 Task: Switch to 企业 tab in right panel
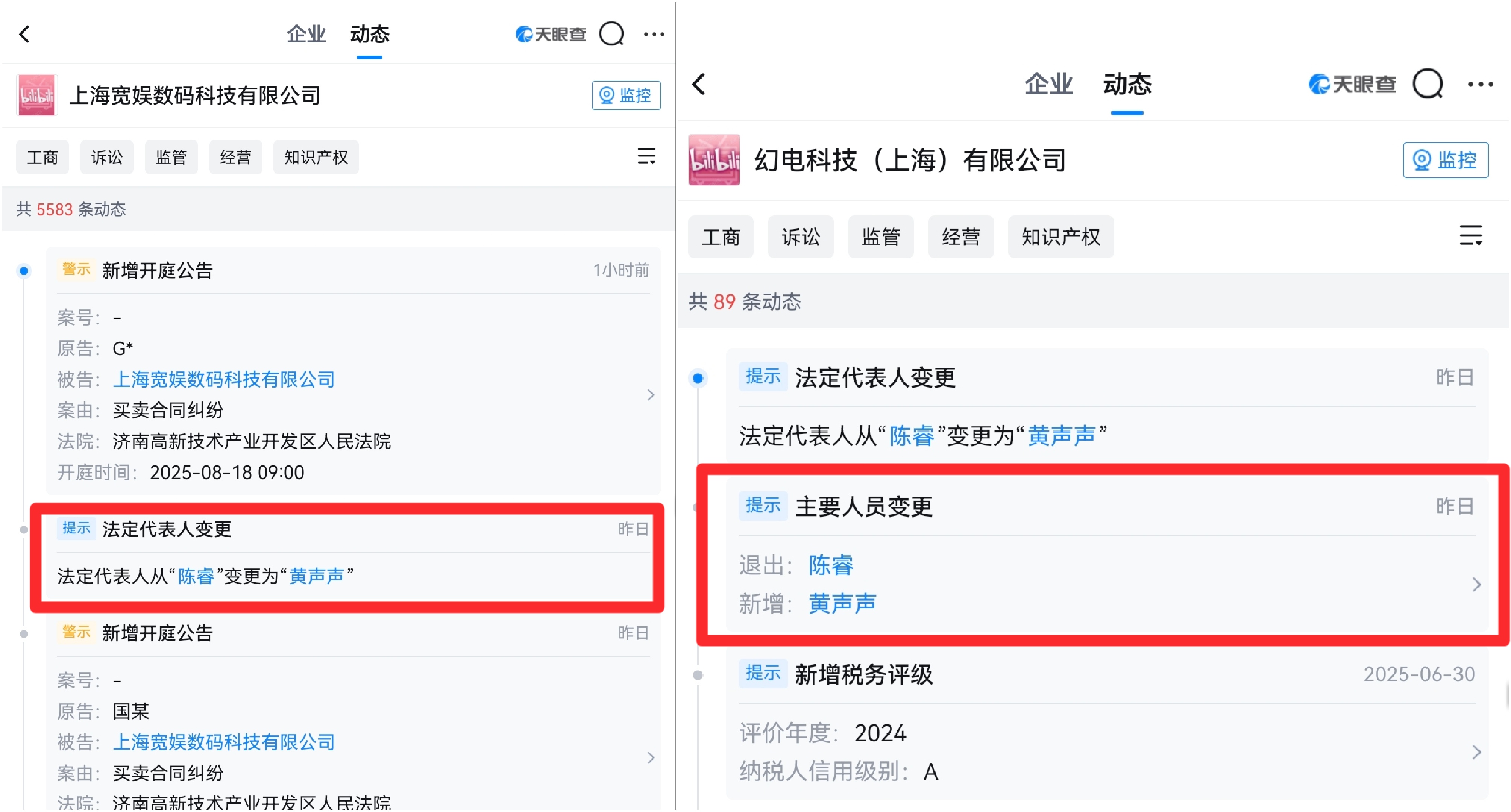pos(1048,85)
